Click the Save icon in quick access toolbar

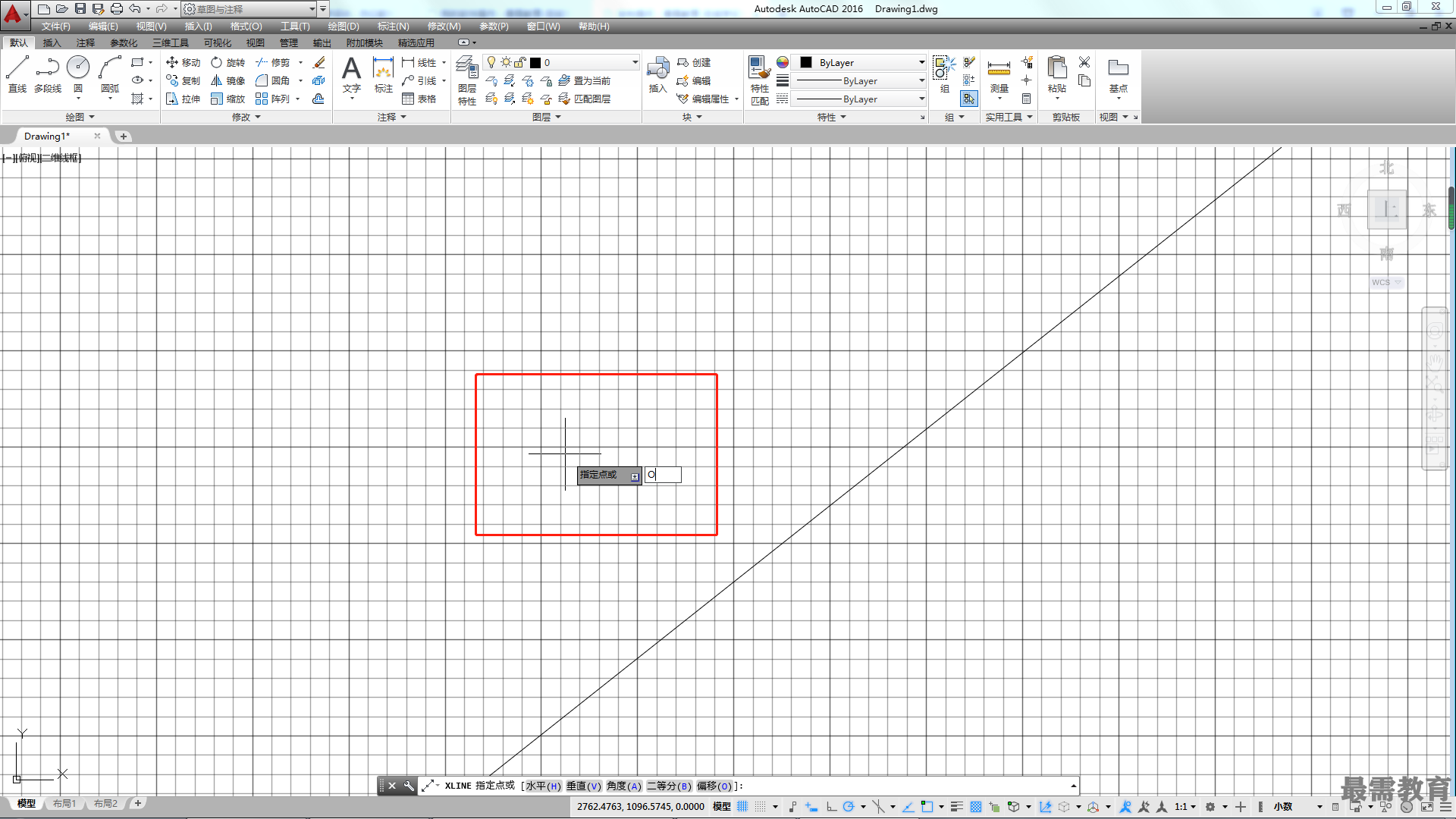coord(80,8)
